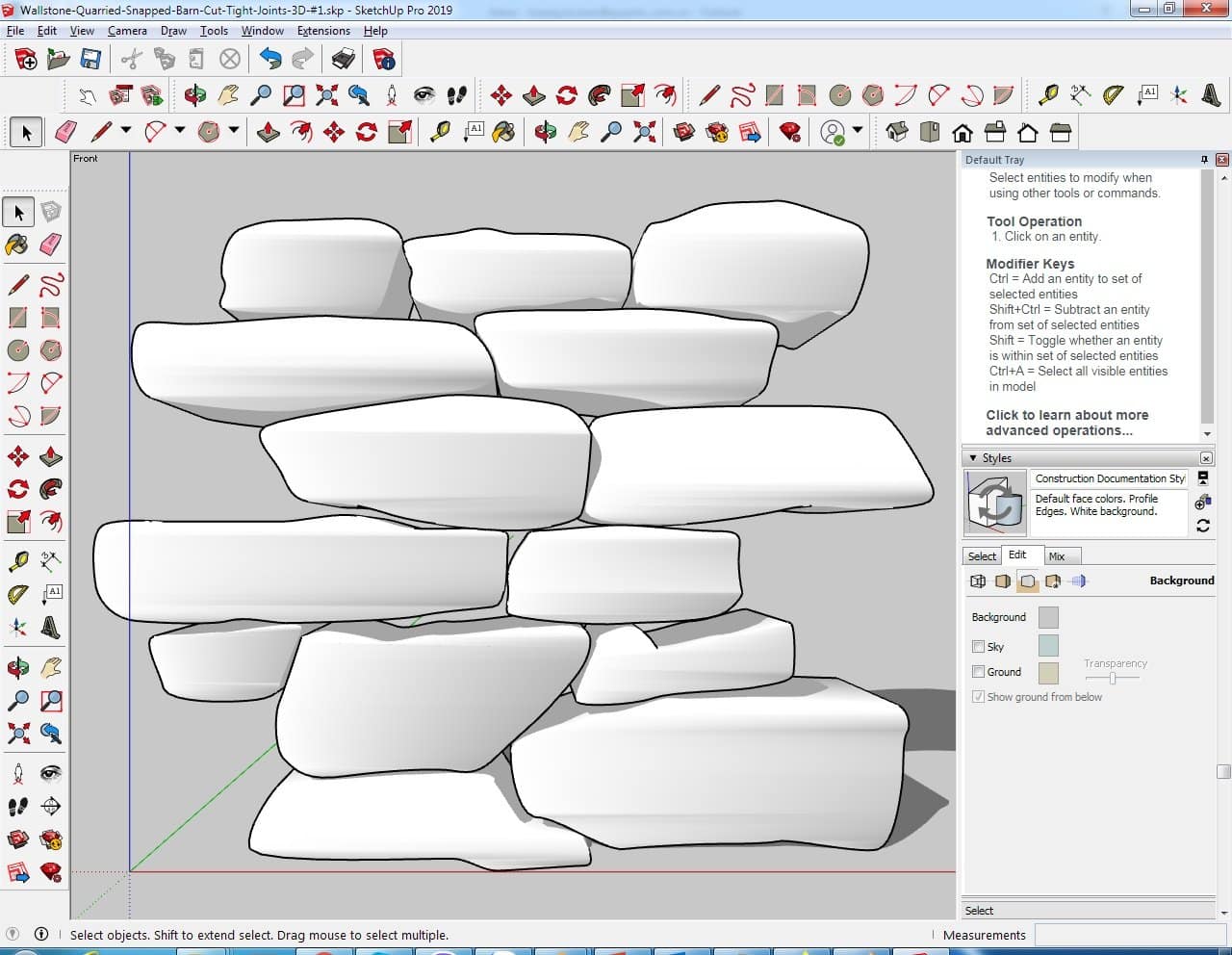The height and width of the screenshot is (955, 1232).
Task: Switch to the Mix tab
Action: [1057, 556]
